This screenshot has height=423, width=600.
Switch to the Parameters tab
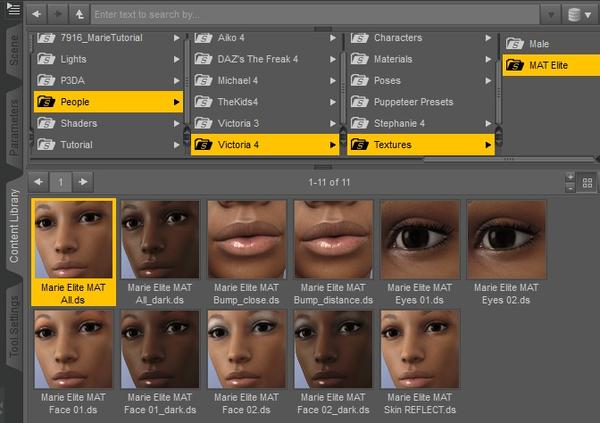point(14,127)
